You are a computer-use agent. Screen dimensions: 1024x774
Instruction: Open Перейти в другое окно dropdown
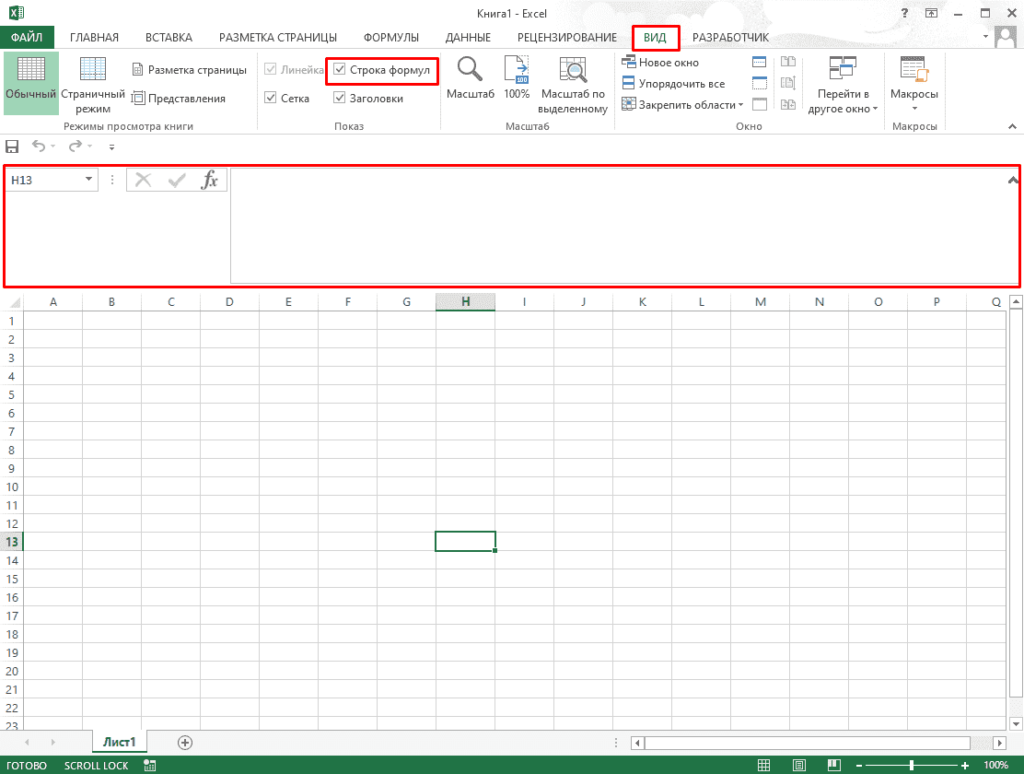(842, 85)
